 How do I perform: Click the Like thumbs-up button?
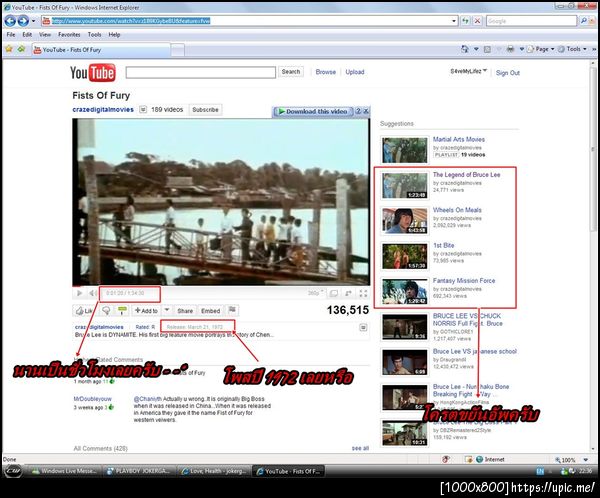[84, 310]
